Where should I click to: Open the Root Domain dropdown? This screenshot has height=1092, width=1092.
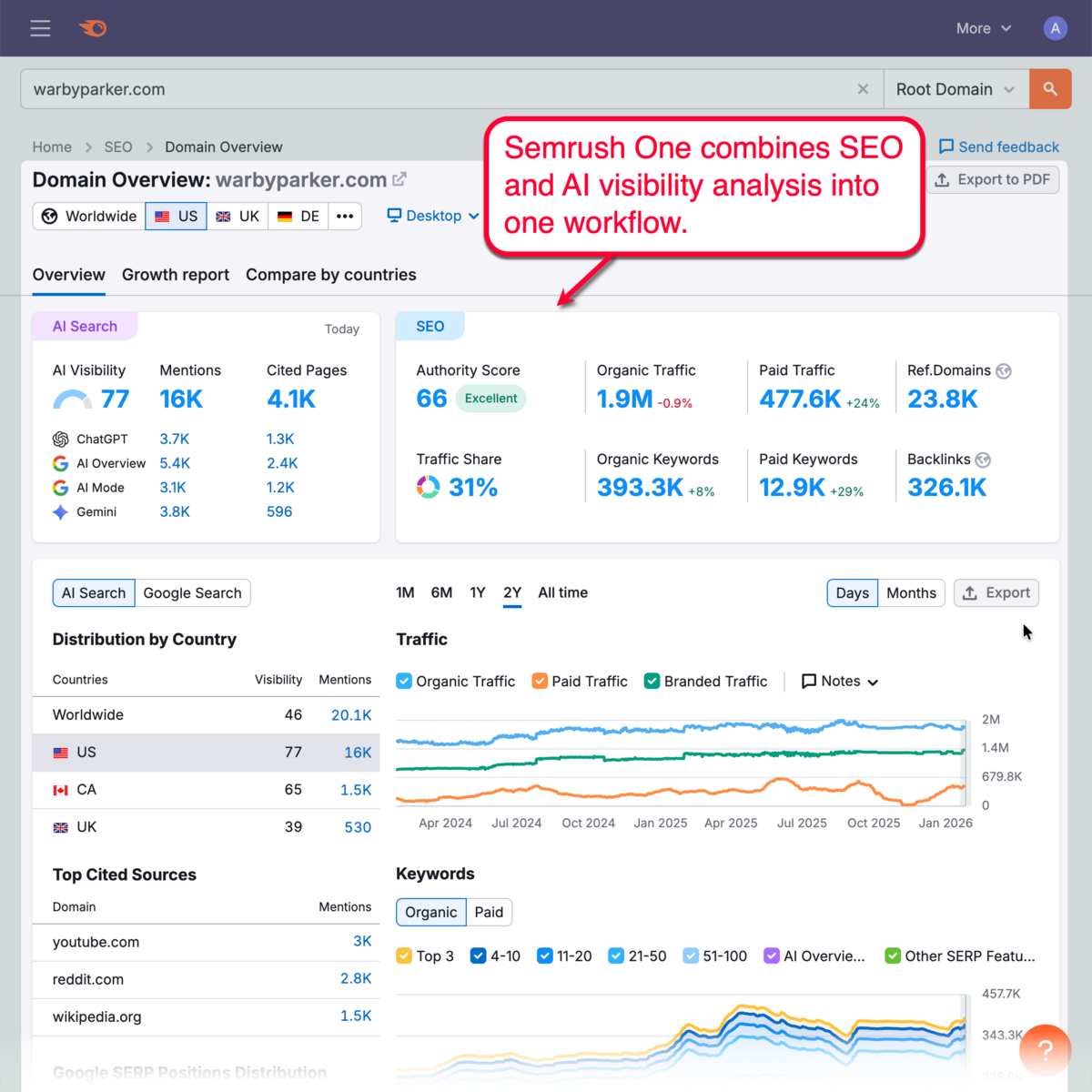pos(954,88)
